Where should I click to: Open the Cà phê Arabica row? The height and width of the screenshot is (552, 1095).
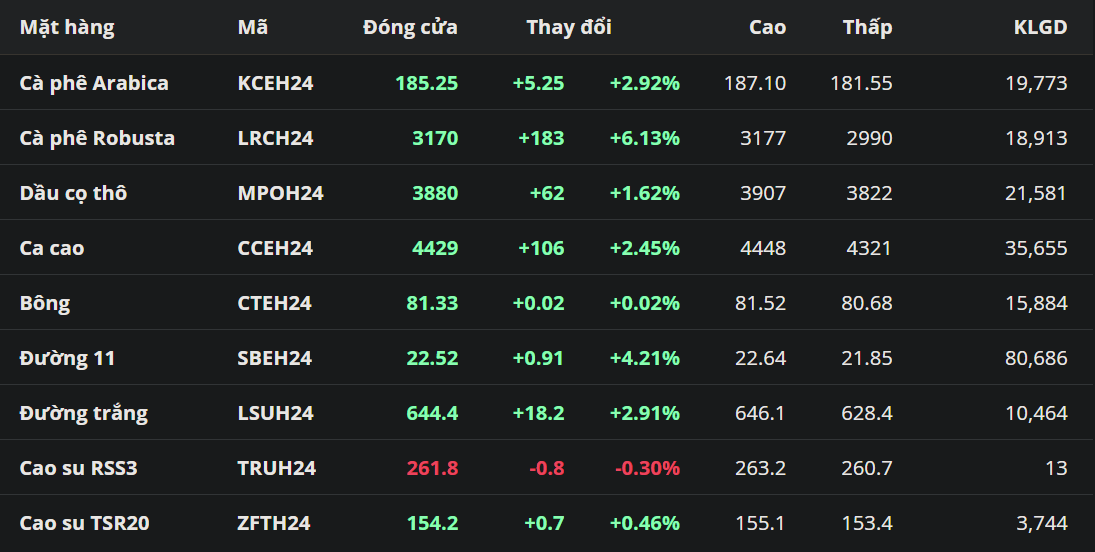pyautogui.click(x=94, y=83)
